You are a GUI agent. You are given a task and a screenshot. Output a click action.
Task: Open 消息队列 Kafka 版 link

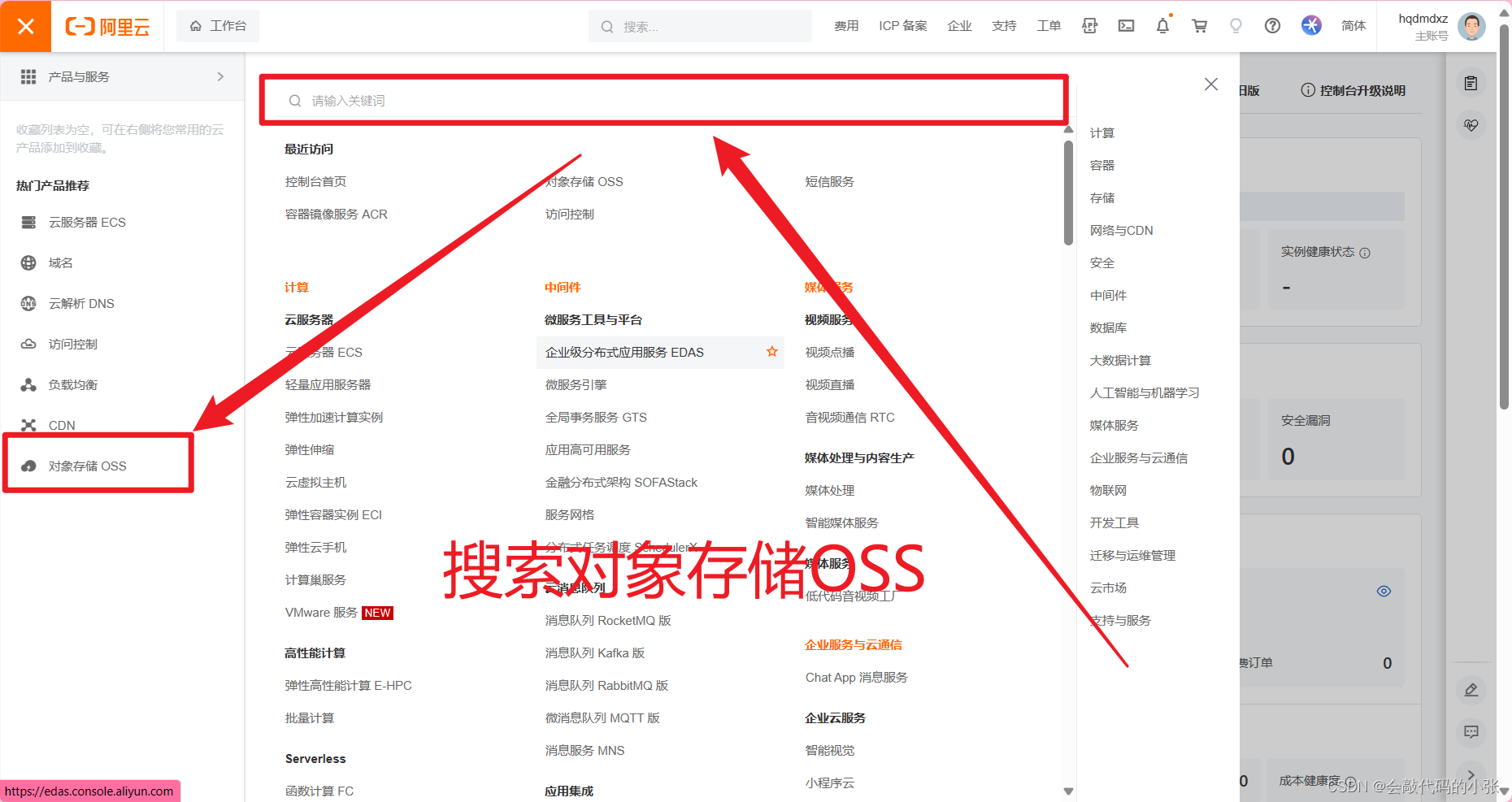click(594, 653)
